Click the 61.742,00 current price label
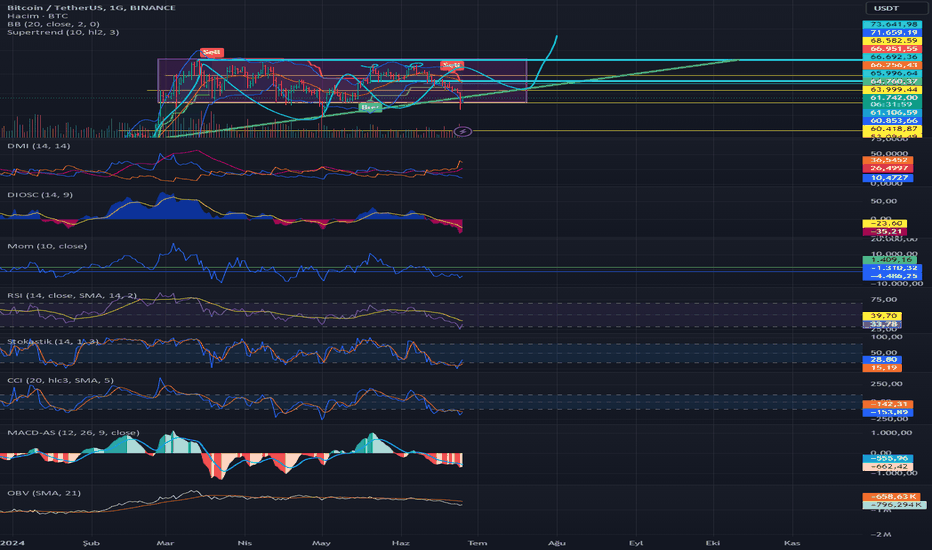Viewport: 932px width, 550px height. [x=892, y=98]
